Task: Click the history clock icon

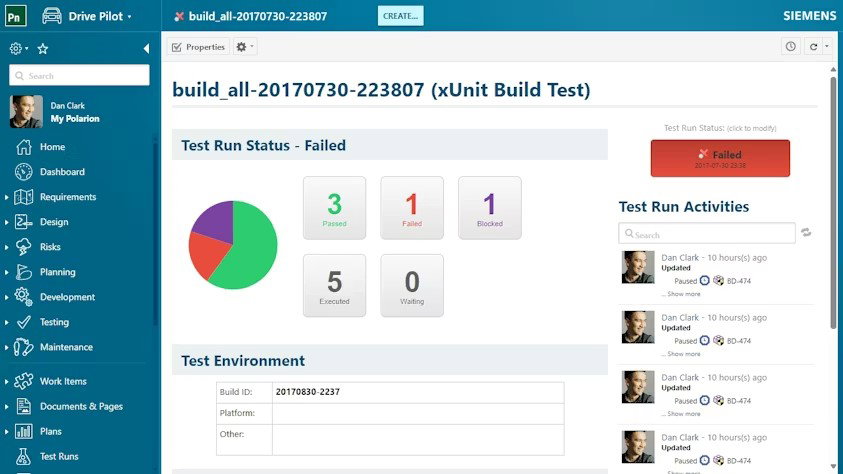Action: click(x=790, y=46)
